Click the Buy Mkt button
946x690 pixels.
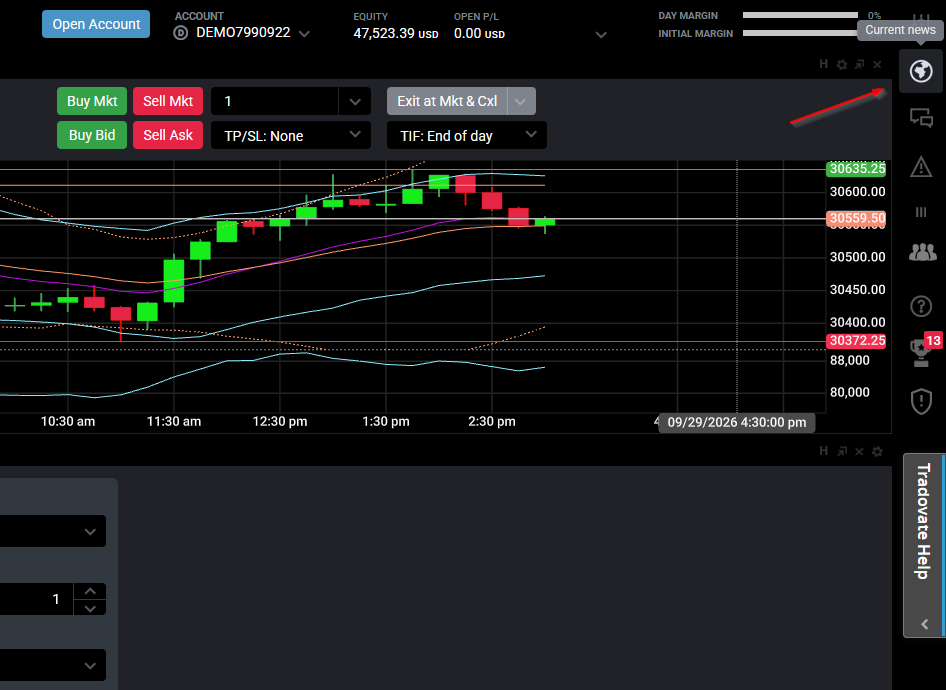pos(92,101)
